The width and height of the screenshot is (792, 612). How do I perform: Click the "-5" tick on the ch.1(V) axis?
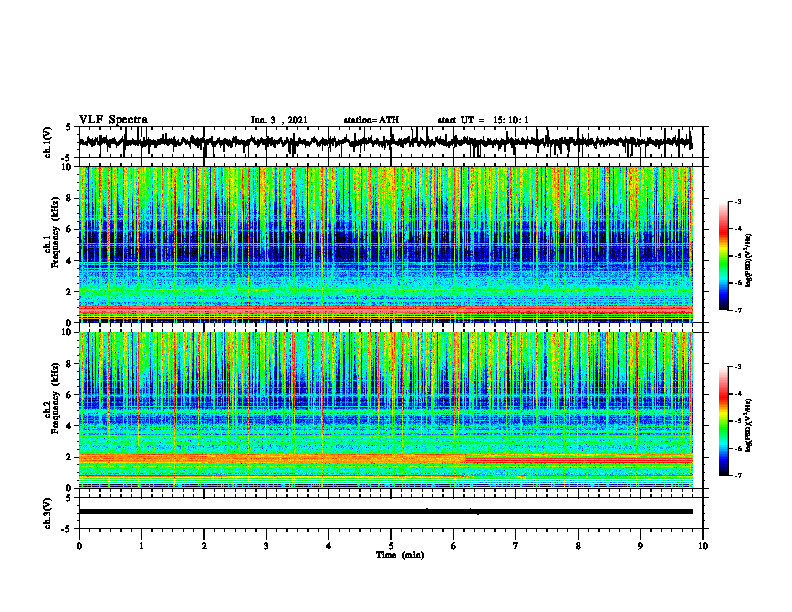[67, 158]
